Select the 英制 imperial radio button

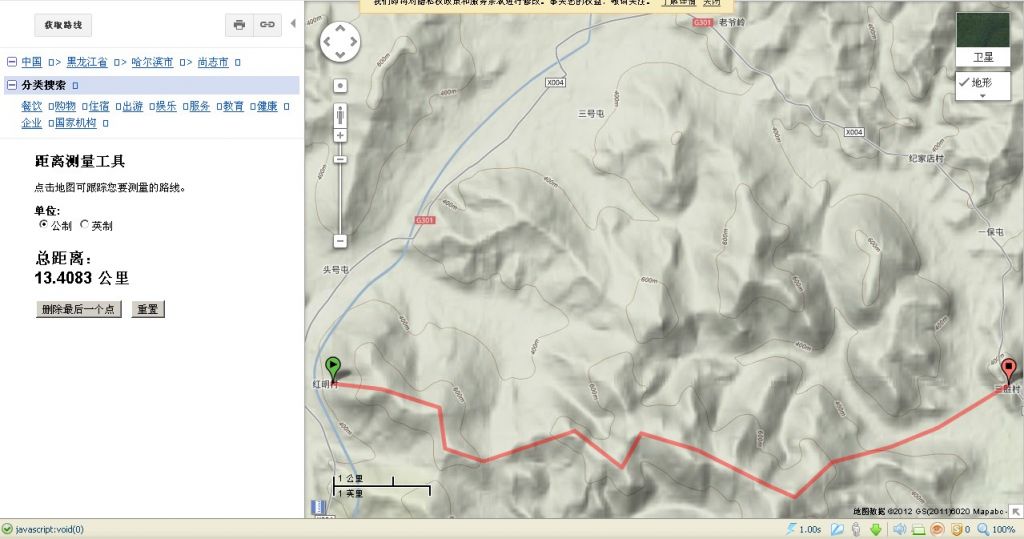coord(84,224)
